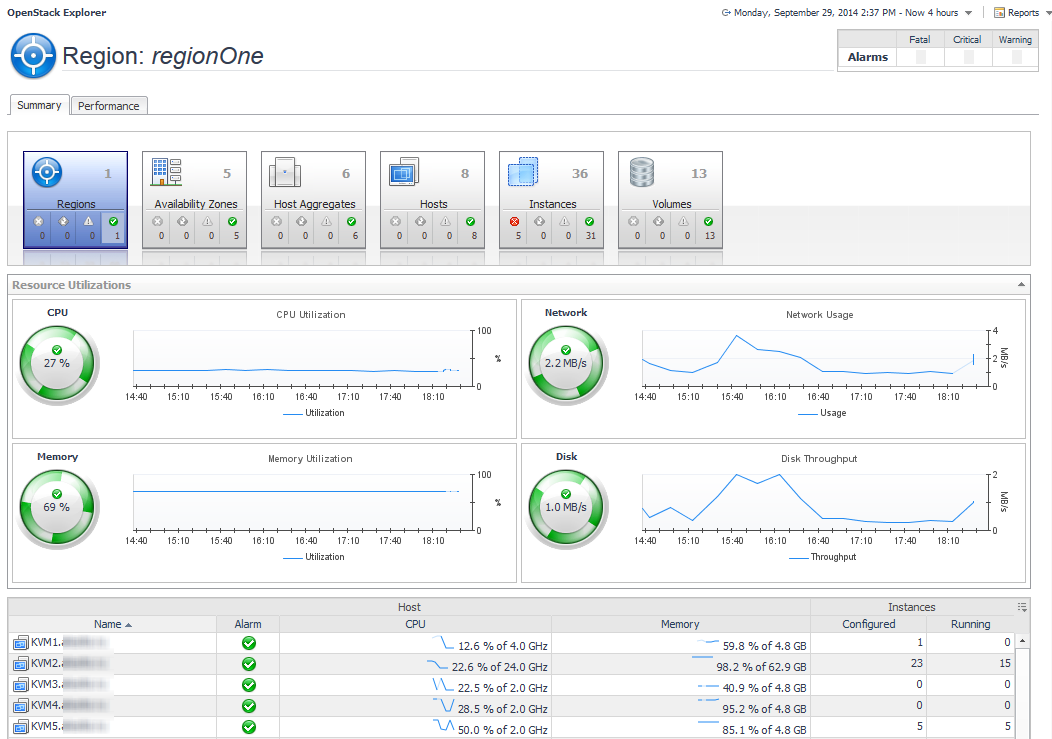Click the Network 2.2 MB/s gauge

tap(565, 363)
